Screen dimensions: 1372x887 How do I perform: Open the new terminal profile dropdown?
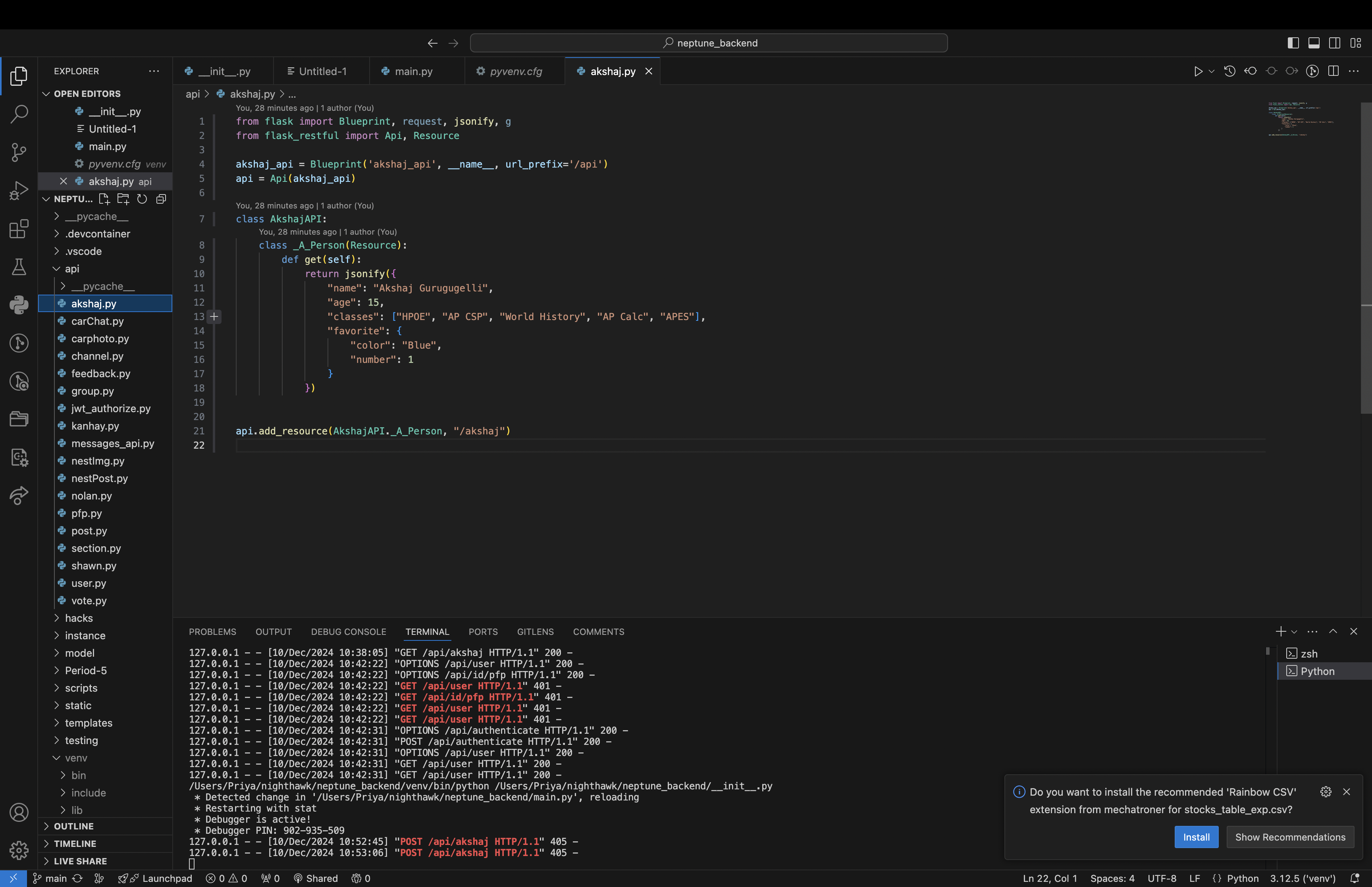pyautogui.click(x=1294, y=632)
